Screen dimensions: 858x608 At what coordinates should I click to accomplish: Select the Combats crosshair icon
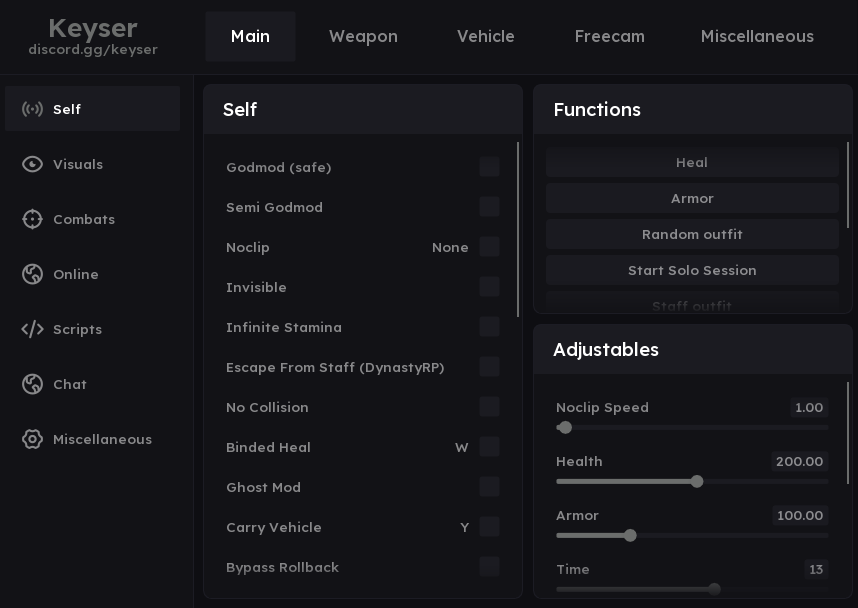click(x=32, y=219)
